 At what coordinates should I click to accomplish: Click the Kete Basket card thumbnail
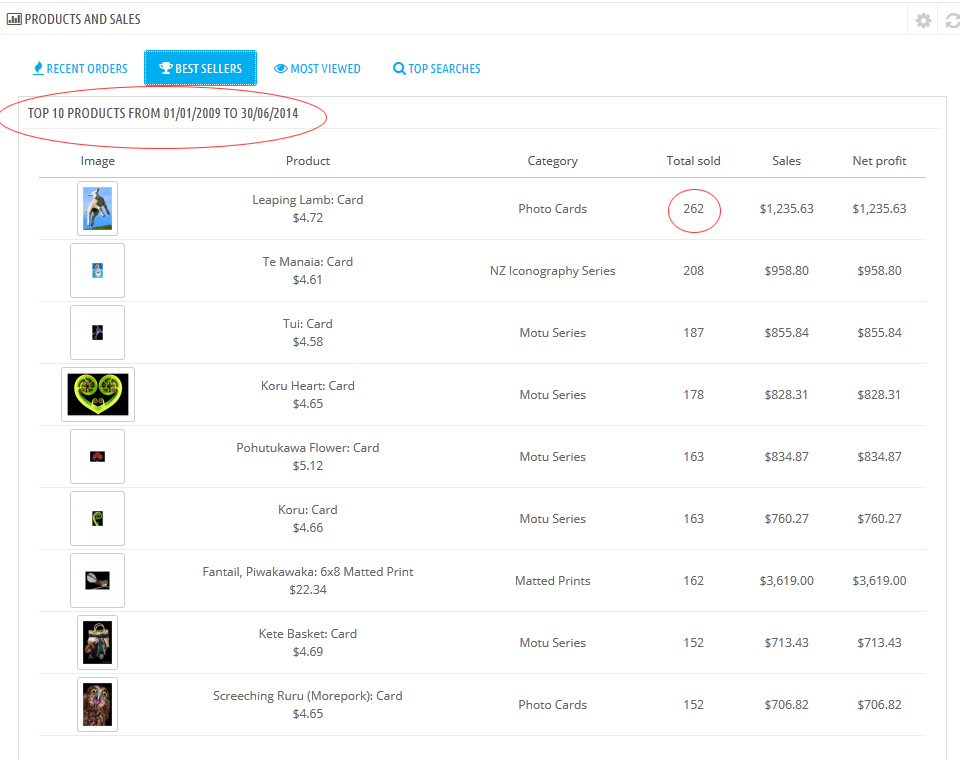coord(97,642)
